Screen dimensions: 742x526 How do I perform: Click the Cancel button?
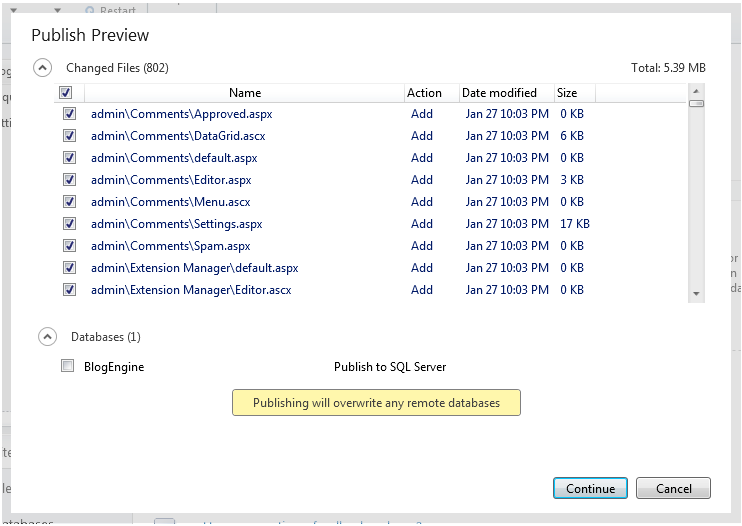point(673,488)
